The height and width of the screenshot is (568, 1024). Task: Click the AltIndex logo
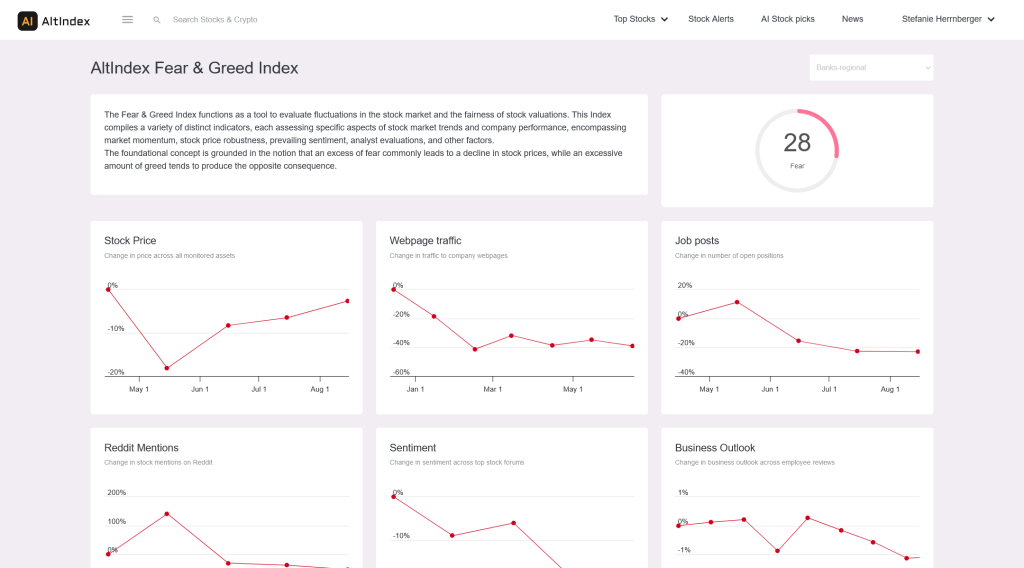click(54, 20)
